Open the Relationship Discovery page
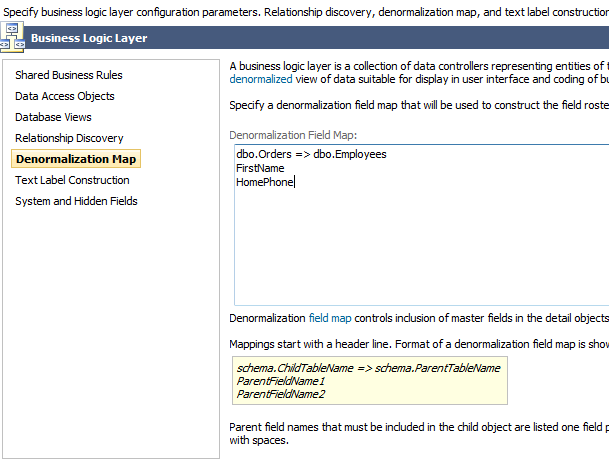The image size is (609, 468). (x=69, y=138)
